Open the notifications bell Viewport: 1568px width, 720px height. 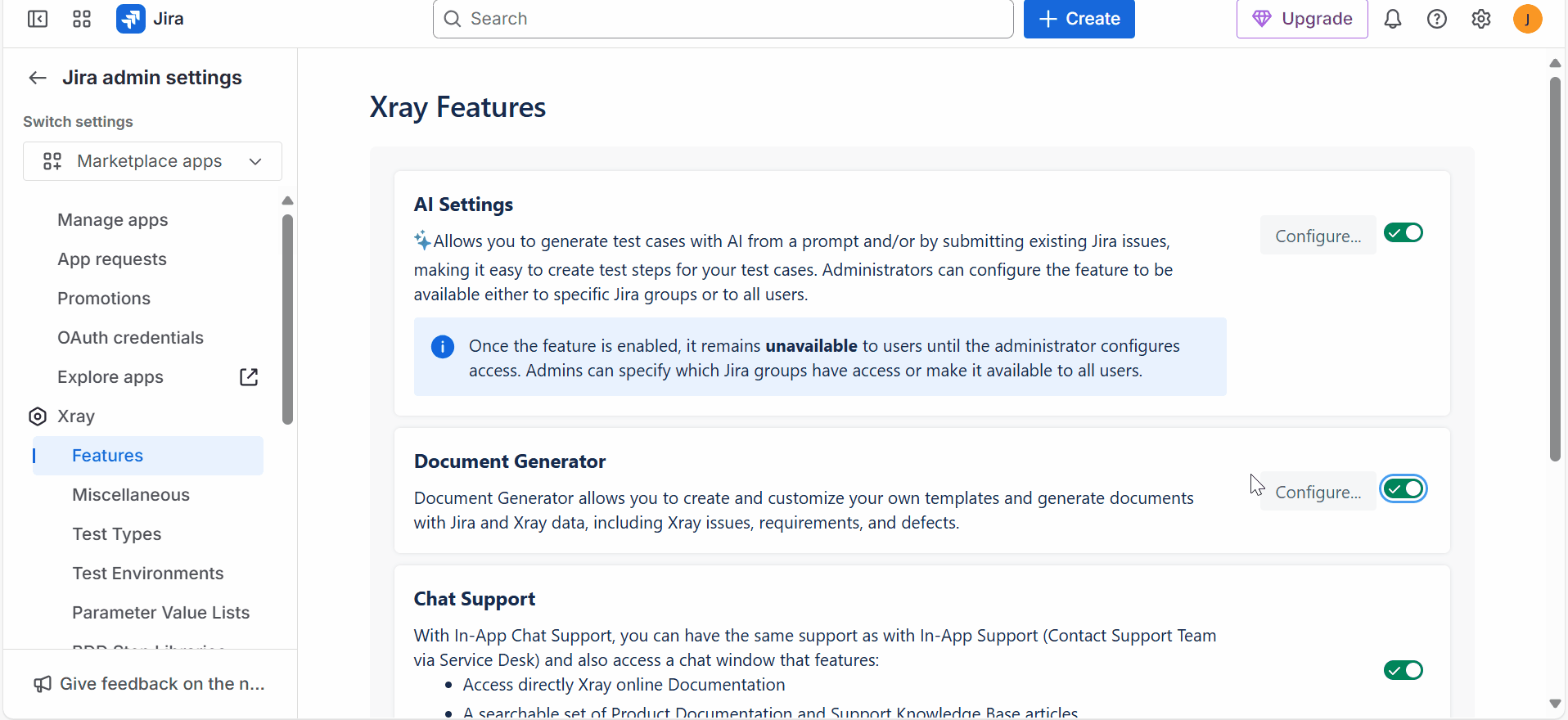[x=1393, y=19]
